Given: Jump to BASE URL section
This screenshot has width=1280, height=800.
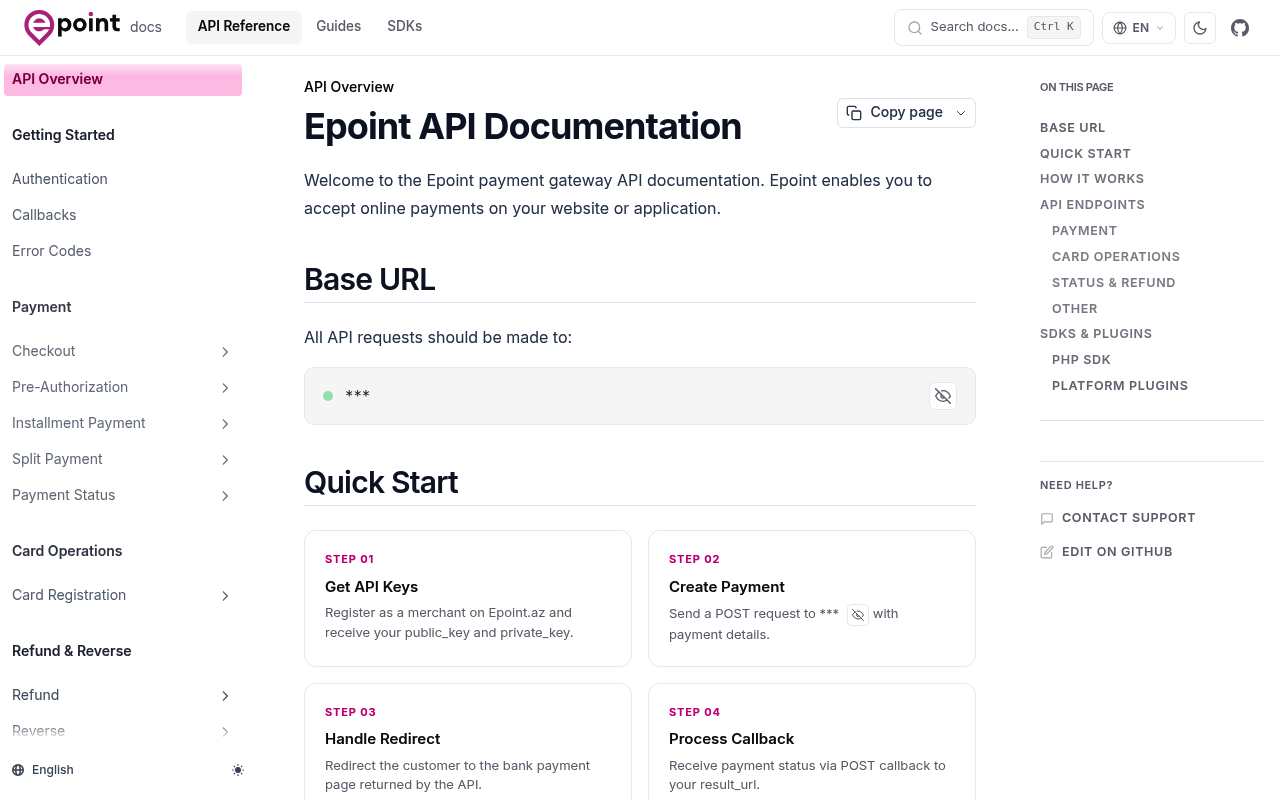Looking at the screenshot, I should click(x=1072, y=128).
